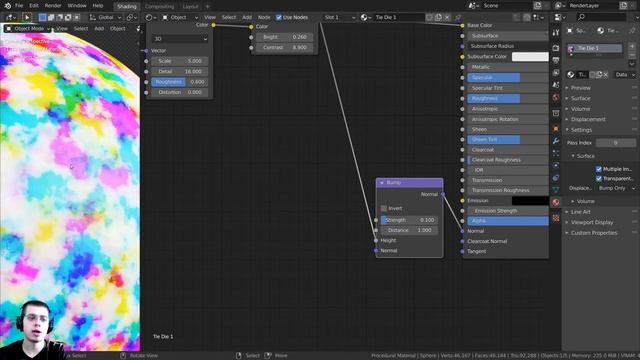Adjust the Principled Alpha slider
Viewport: 640px width, 360px height.
[x=508, y=221]
